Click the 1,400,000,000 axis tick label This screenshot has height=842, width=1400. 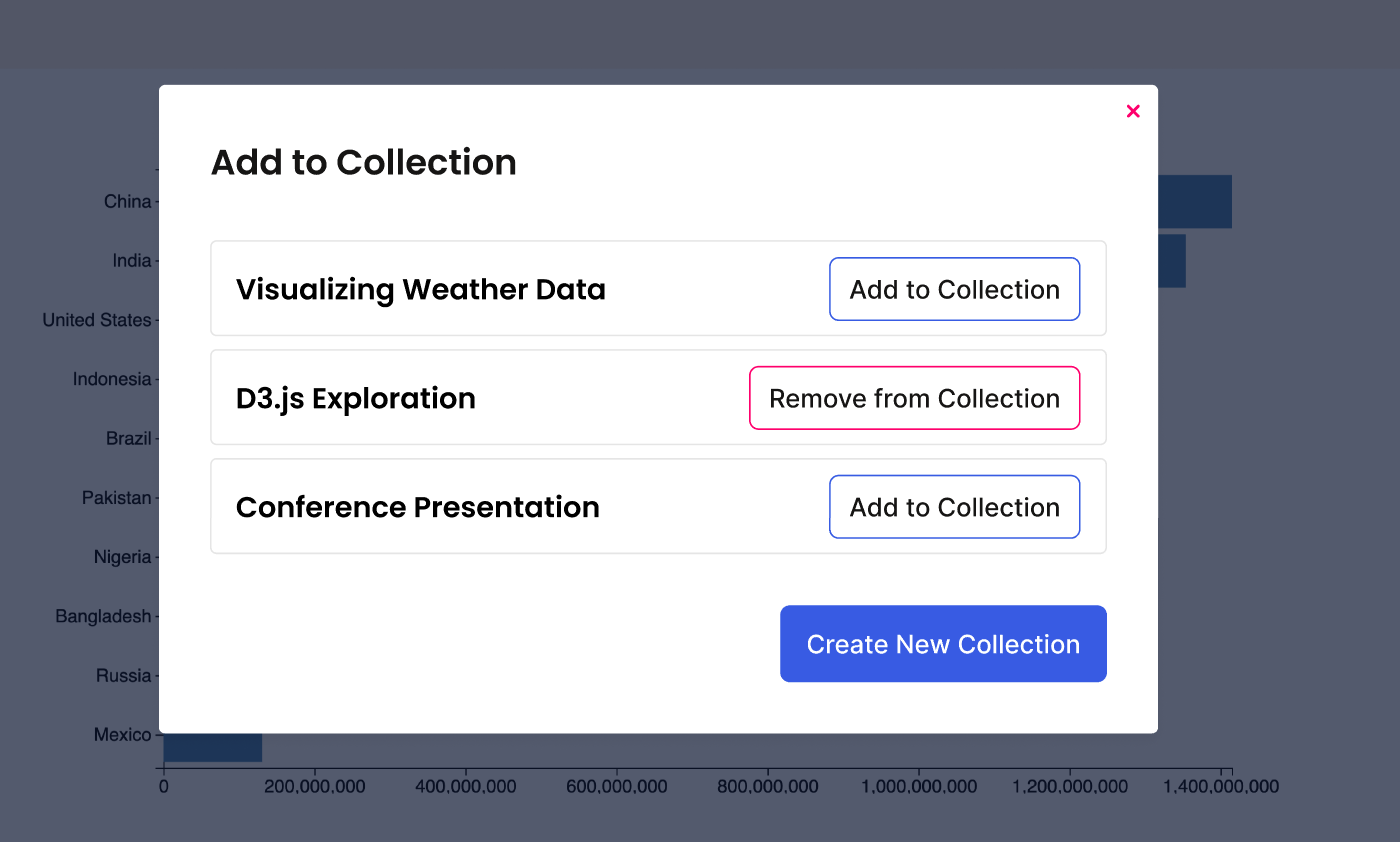coord(1221,787)
